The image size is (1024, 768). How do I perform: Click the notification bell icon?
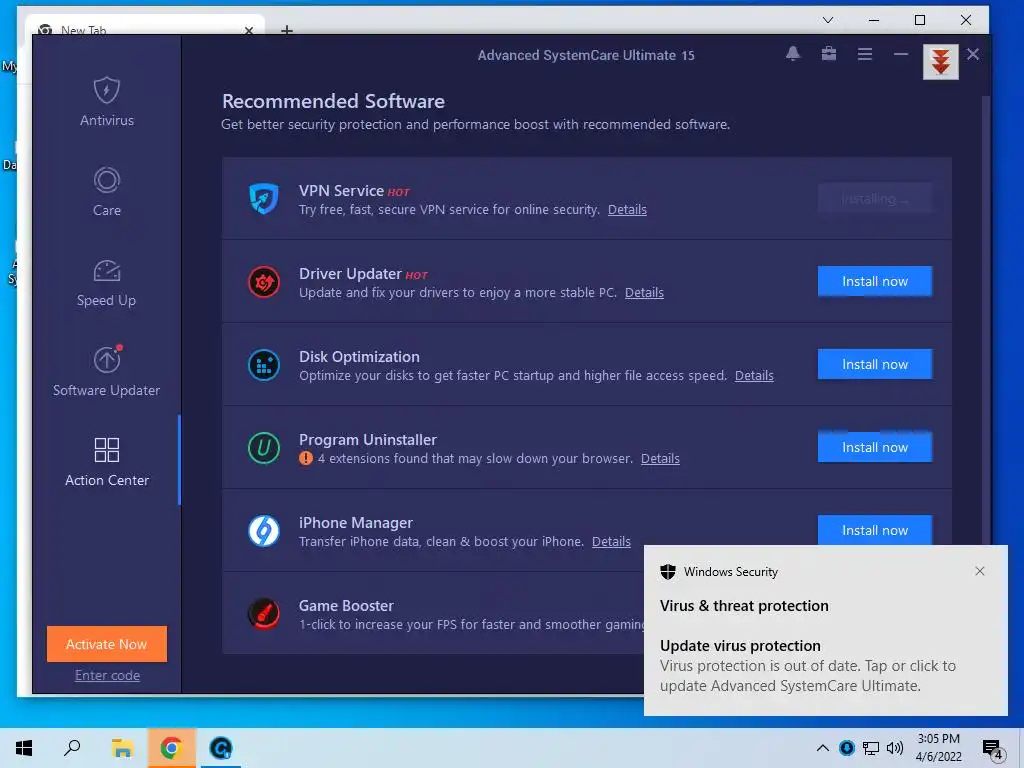[793, 54]
